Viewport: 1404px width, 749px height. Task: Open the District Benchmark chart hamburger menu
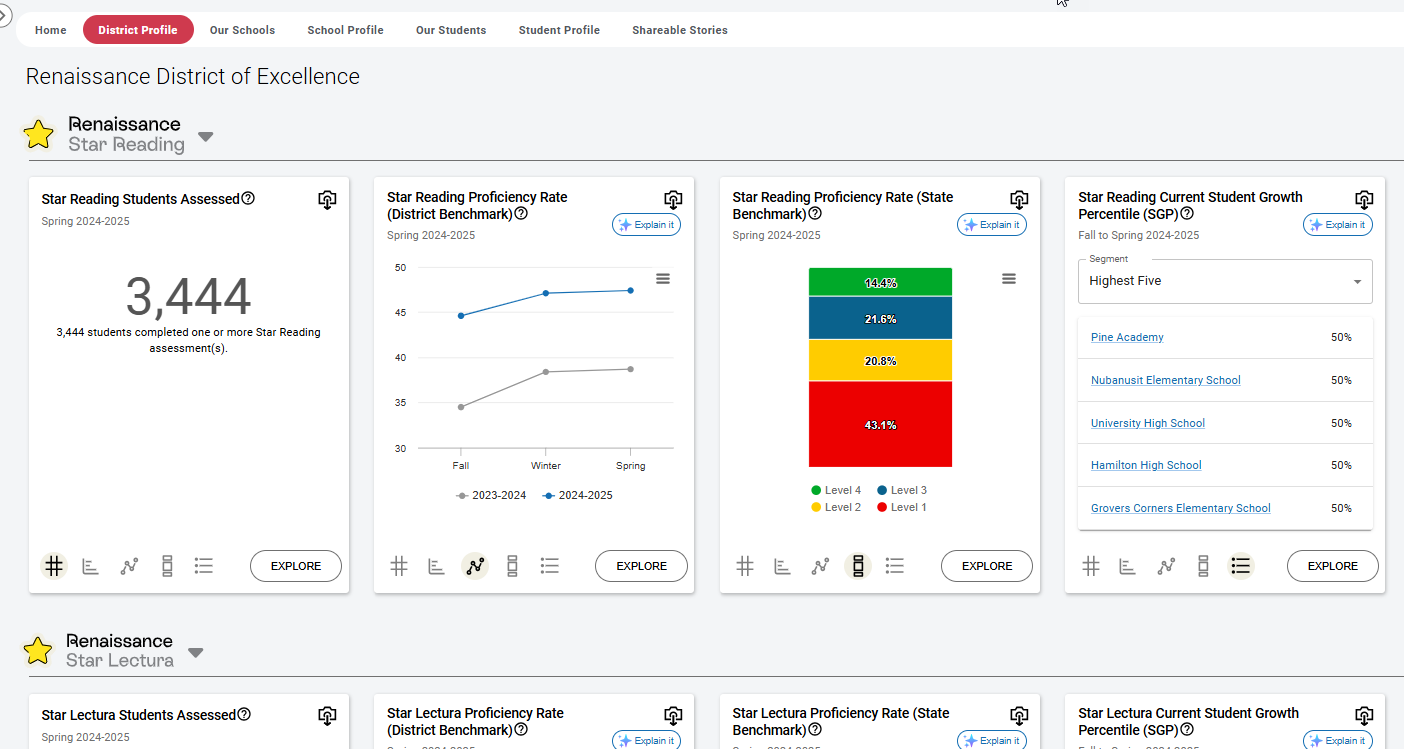click(x=663, y=279)
